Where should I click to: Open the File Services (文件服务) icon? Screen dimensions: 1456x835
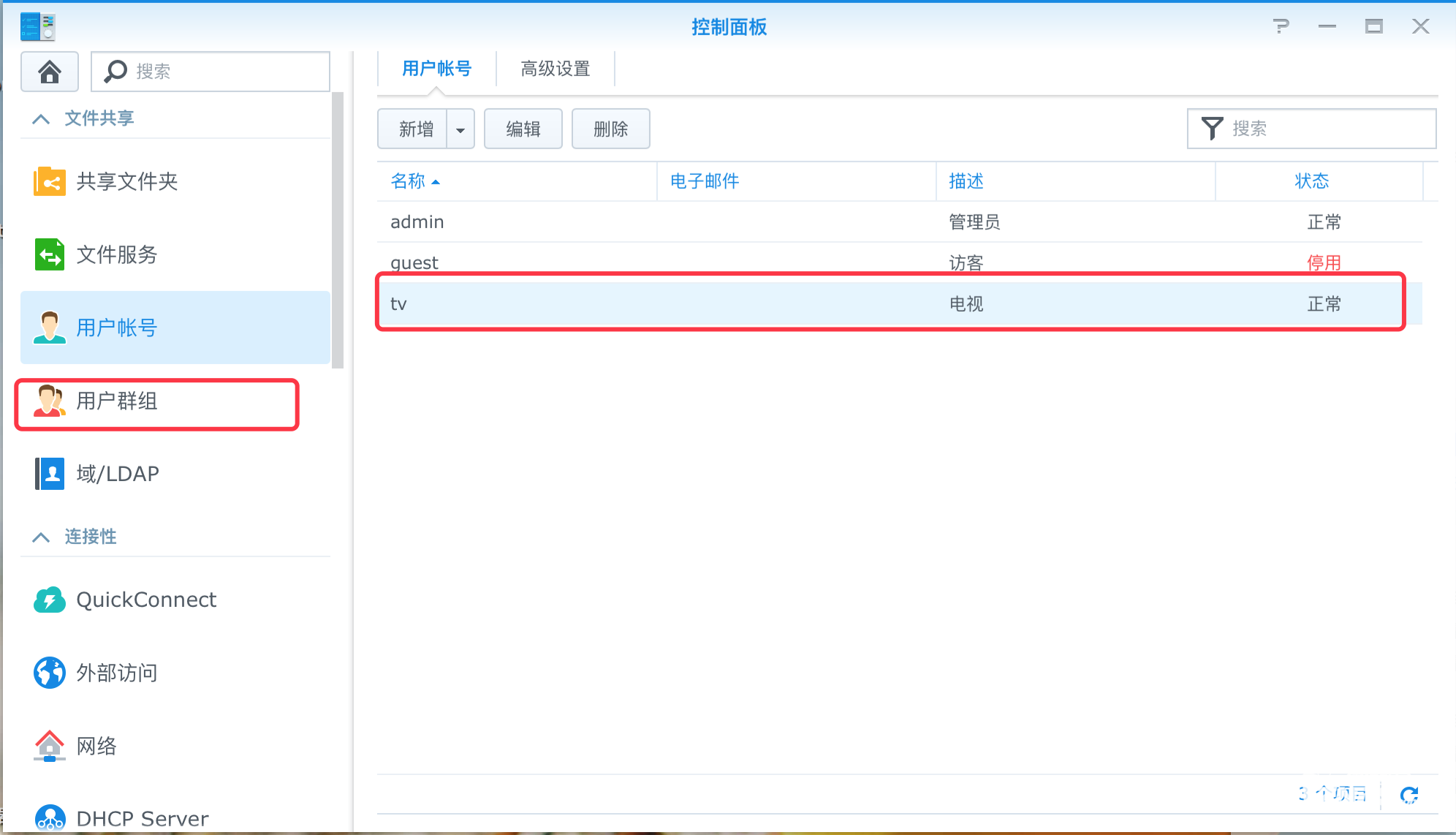tap(50, 254)
